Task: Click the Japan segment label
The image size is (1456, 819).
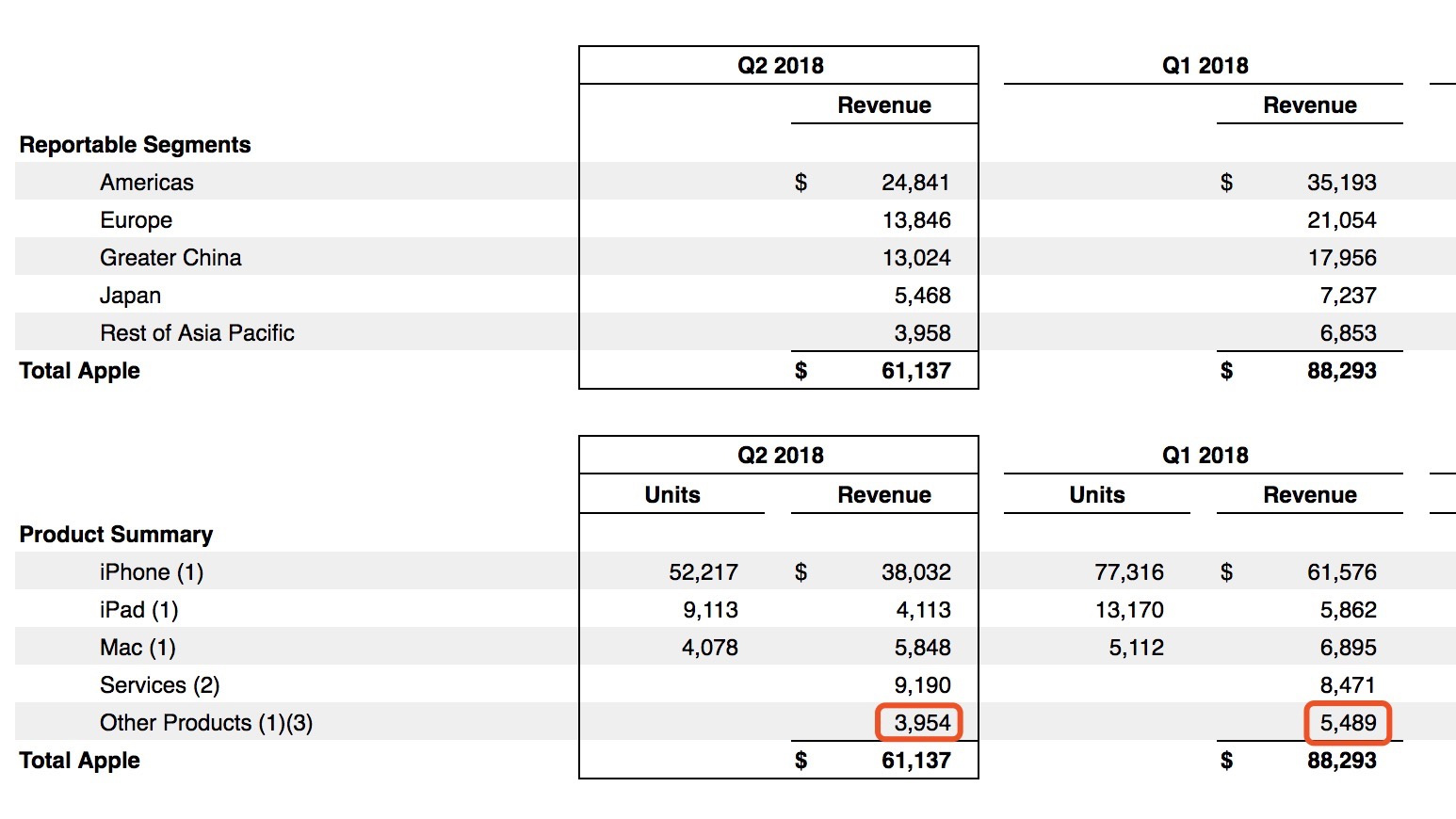Action: point(130,296)
